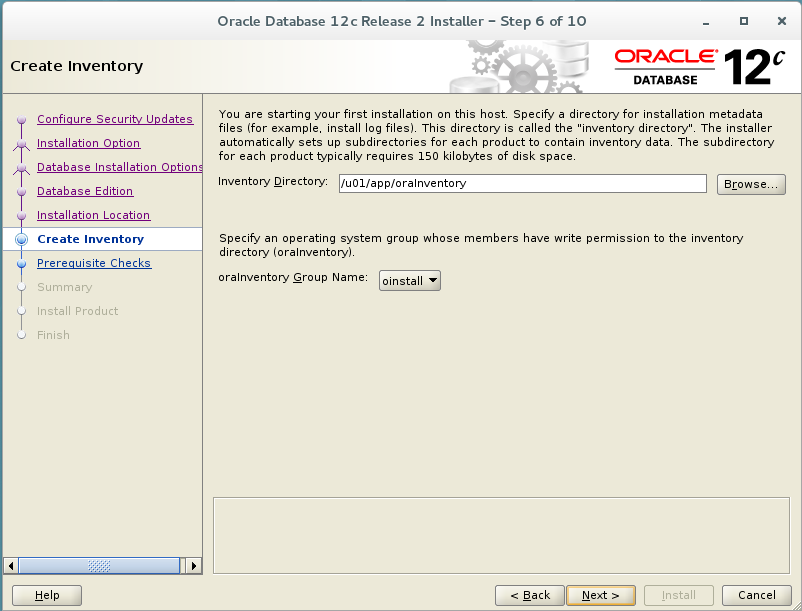Screen dimensions: 802x611
Task: Proceed with the Next button
Action: point(601,595)
